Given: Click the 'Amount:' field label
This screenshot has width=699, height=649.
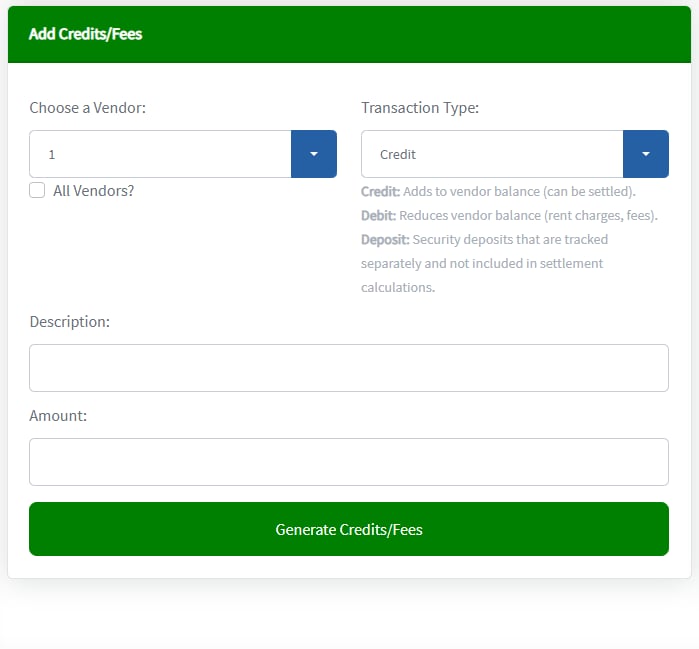Looking at the screenshot, I should (x=58, y=415).
